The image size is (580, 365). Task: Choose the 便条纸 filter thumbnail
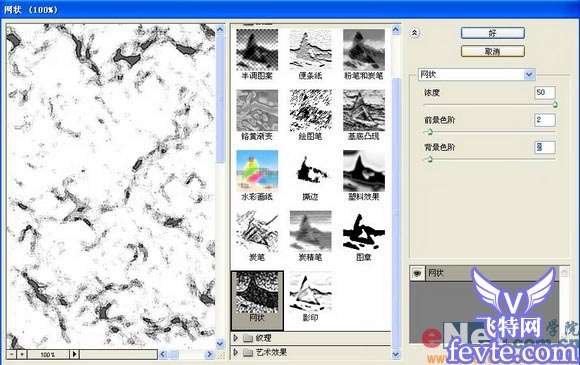point(310,50)
